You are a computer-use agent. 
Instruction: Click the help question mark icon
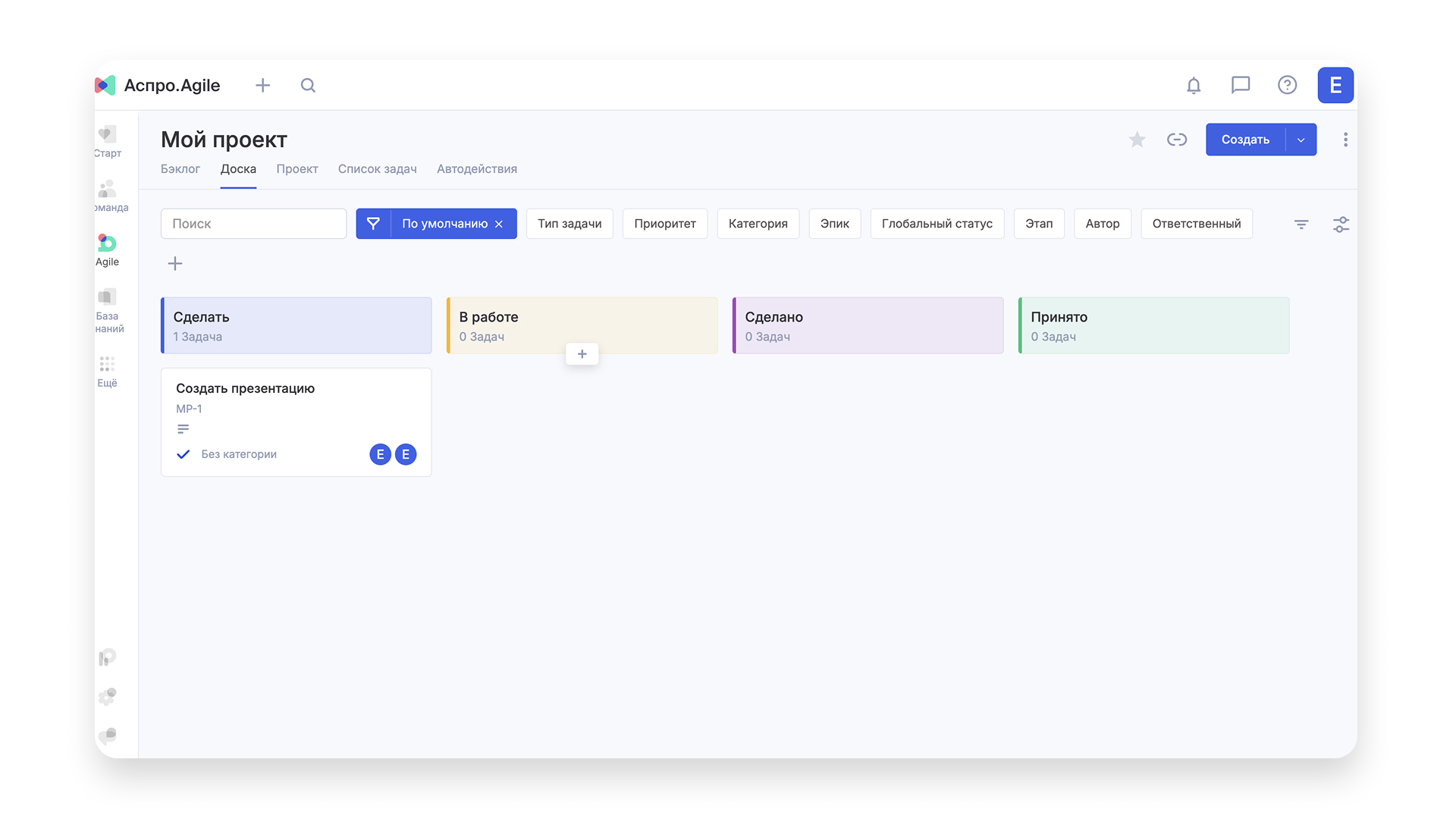(x=1287, y=85)
